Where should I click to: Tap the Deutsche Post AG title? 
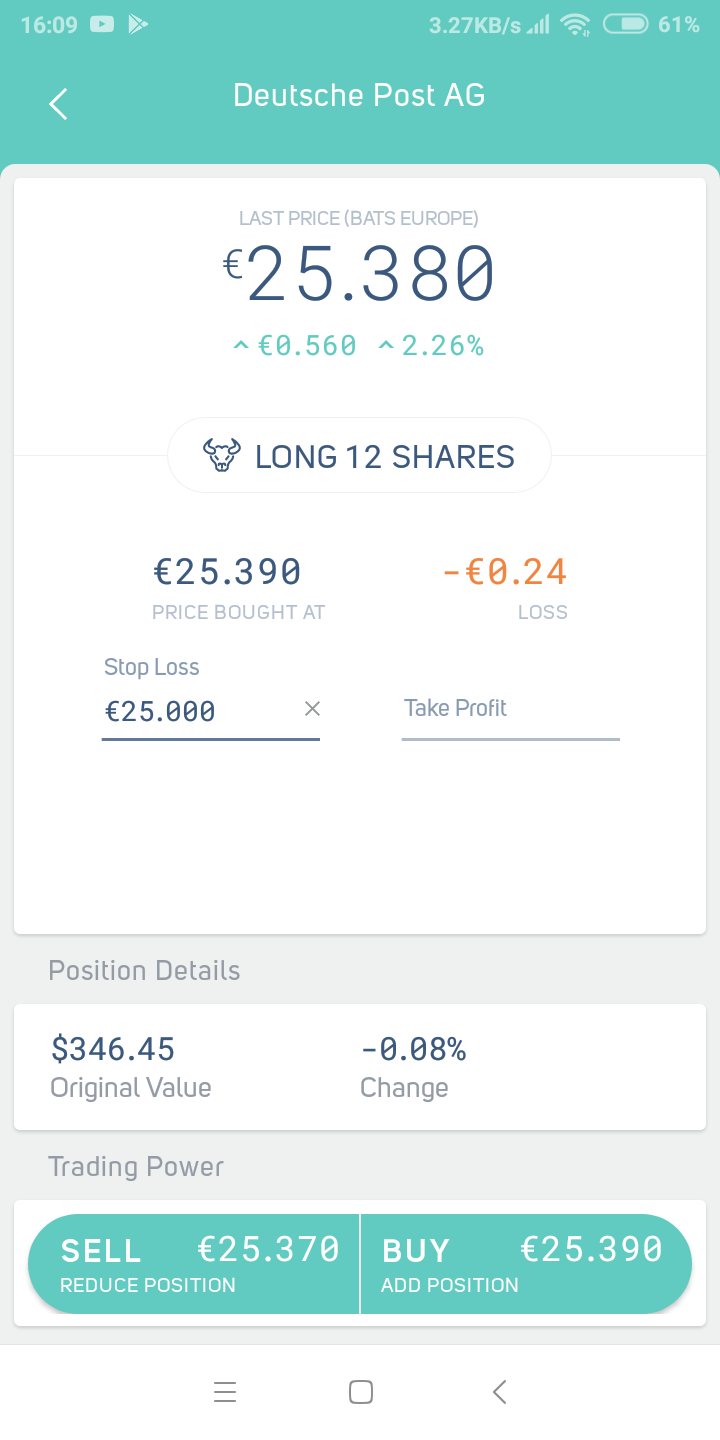pyautogui.click(x=359, y=96)
